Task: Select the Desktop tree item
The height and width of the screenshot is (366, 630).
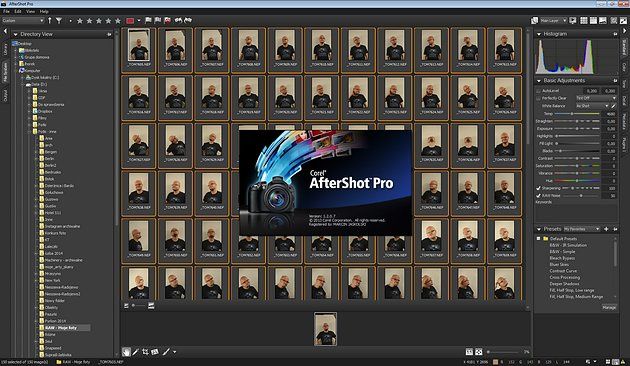Action: tap(25, 43)
